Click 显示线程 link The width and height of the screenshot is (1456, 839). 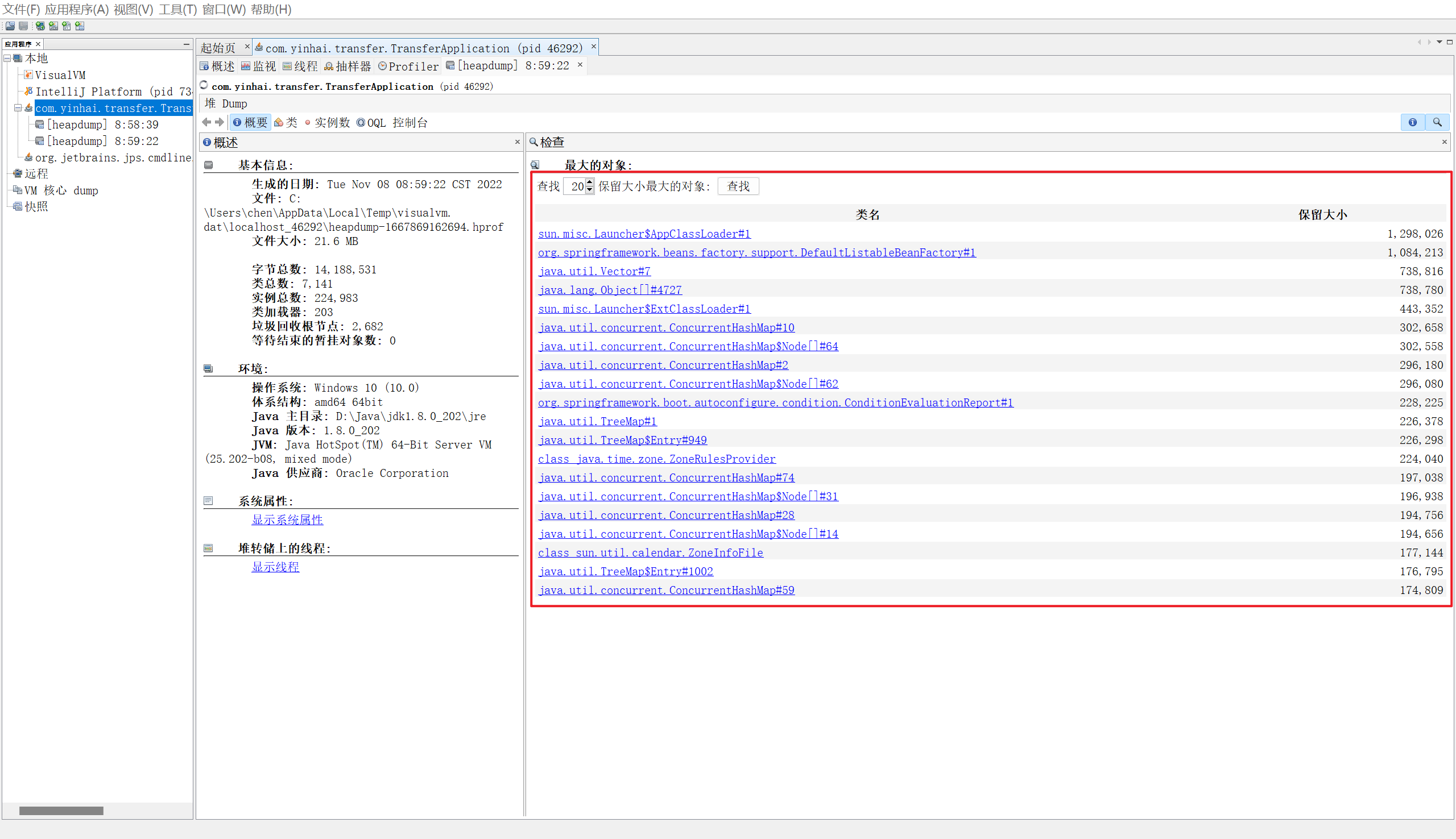pyautogui.click(x=275, y=567)
